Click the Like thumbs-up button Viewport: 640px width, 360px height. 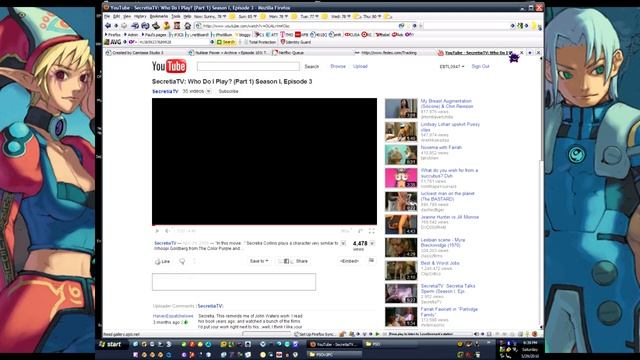(x=162, y=261)
